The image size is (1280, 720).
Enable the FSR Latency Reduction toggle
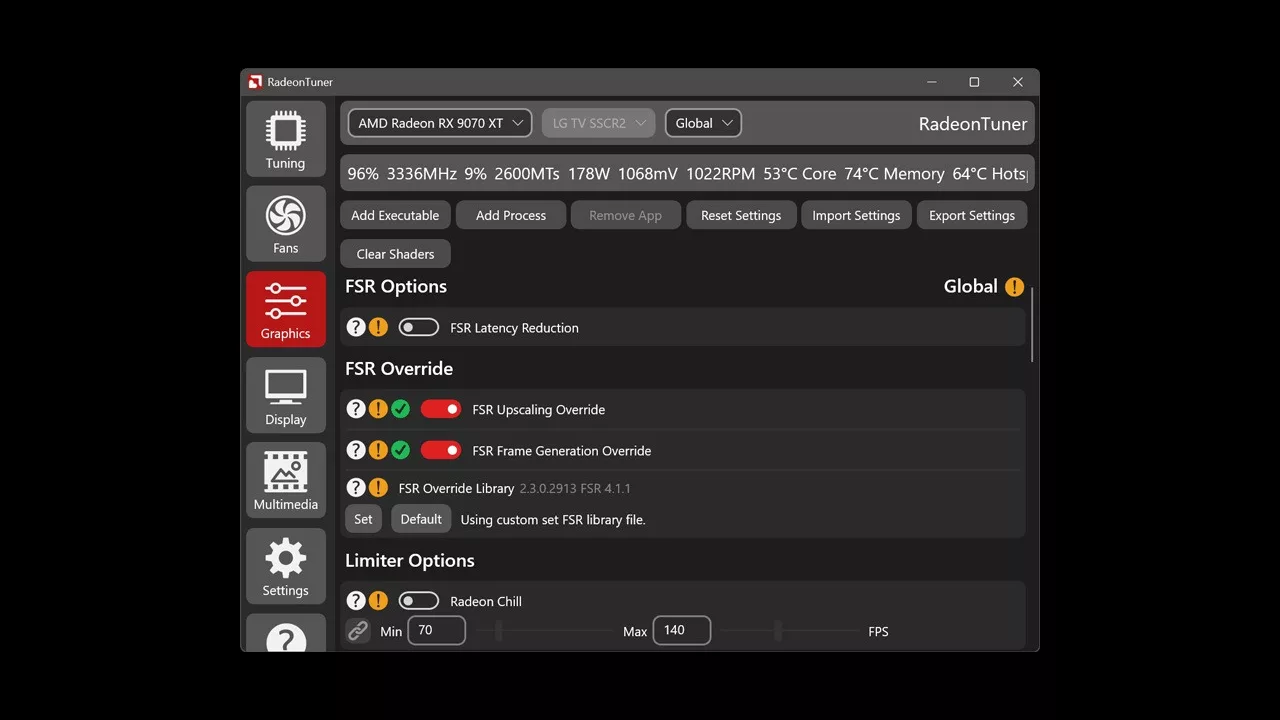(419, 327)
